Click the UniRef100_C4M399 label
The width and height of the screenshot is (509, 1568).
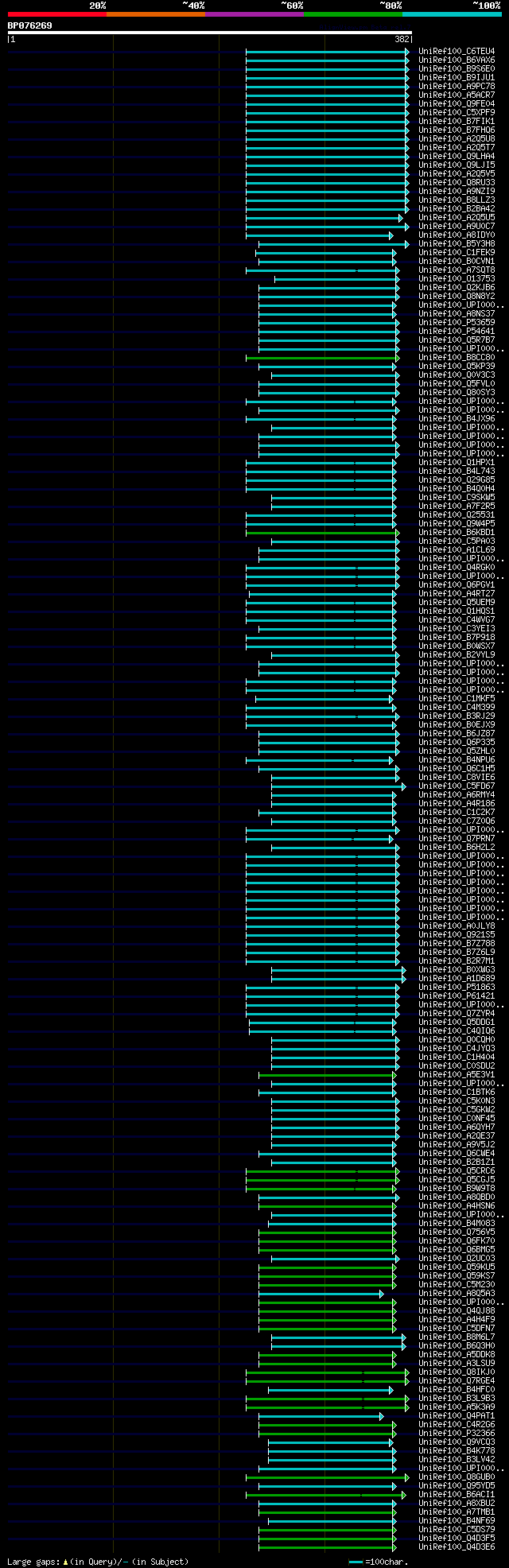point(457,708)
